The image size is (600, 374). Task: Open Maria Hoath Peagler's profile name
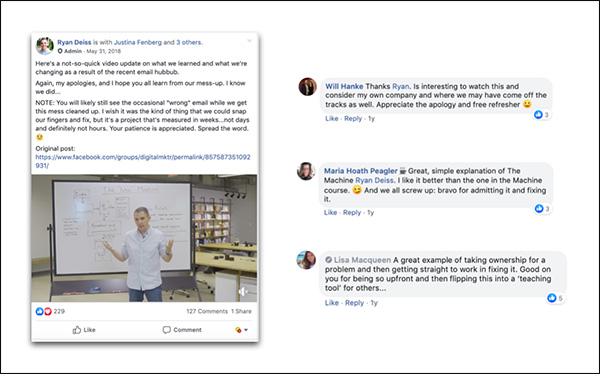pos(360,171)
